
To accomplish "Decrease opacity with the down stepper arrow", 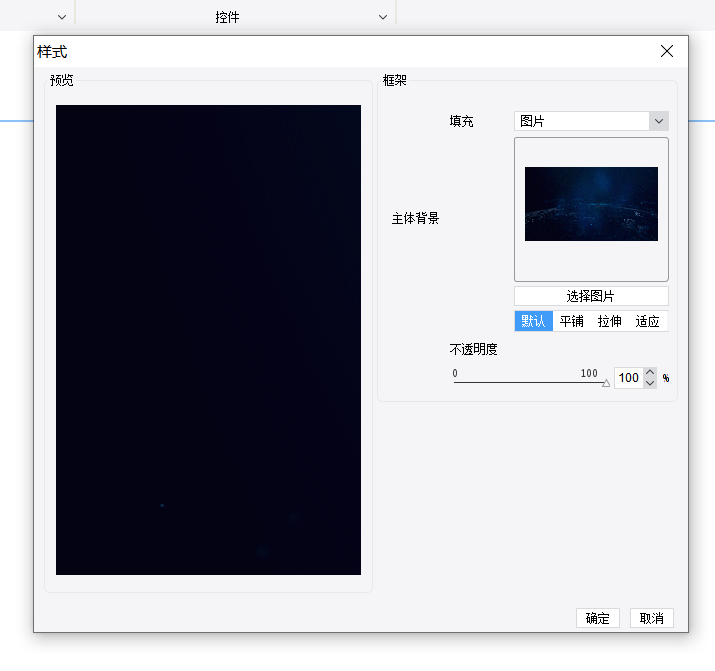I will [x=650, y=383].
